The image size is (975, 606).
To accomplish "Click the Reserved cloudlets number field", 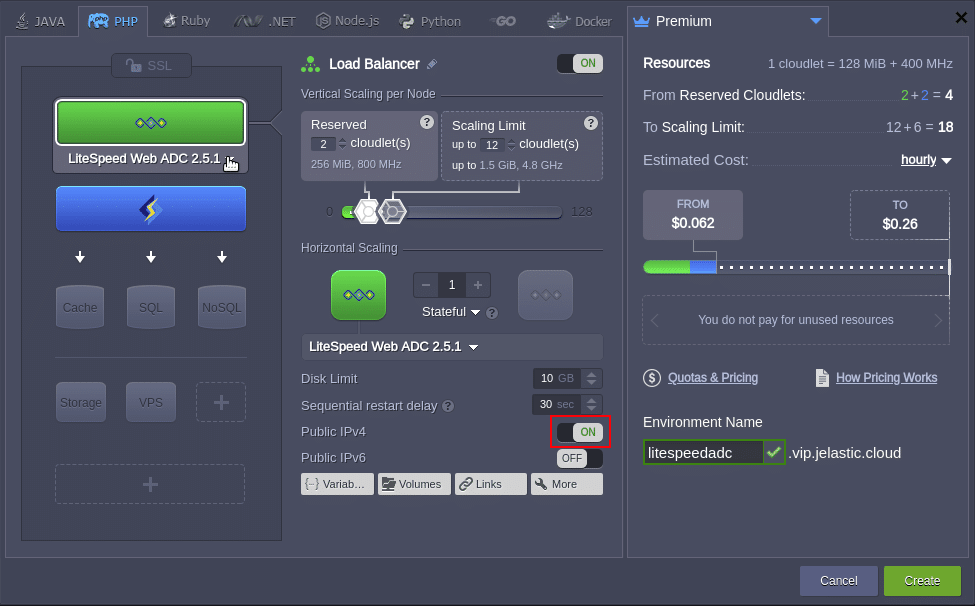I will coord(323,144).
